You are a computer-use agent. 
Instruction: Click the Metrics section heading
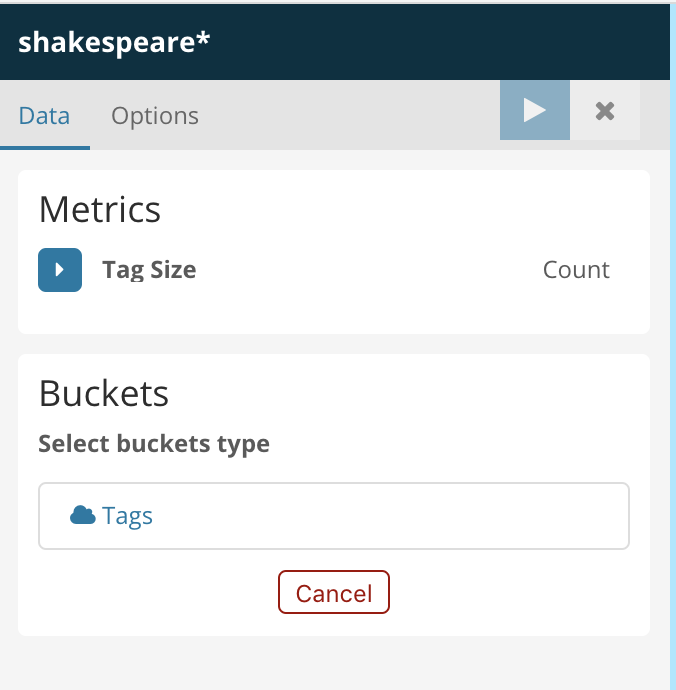pos(100,210)
